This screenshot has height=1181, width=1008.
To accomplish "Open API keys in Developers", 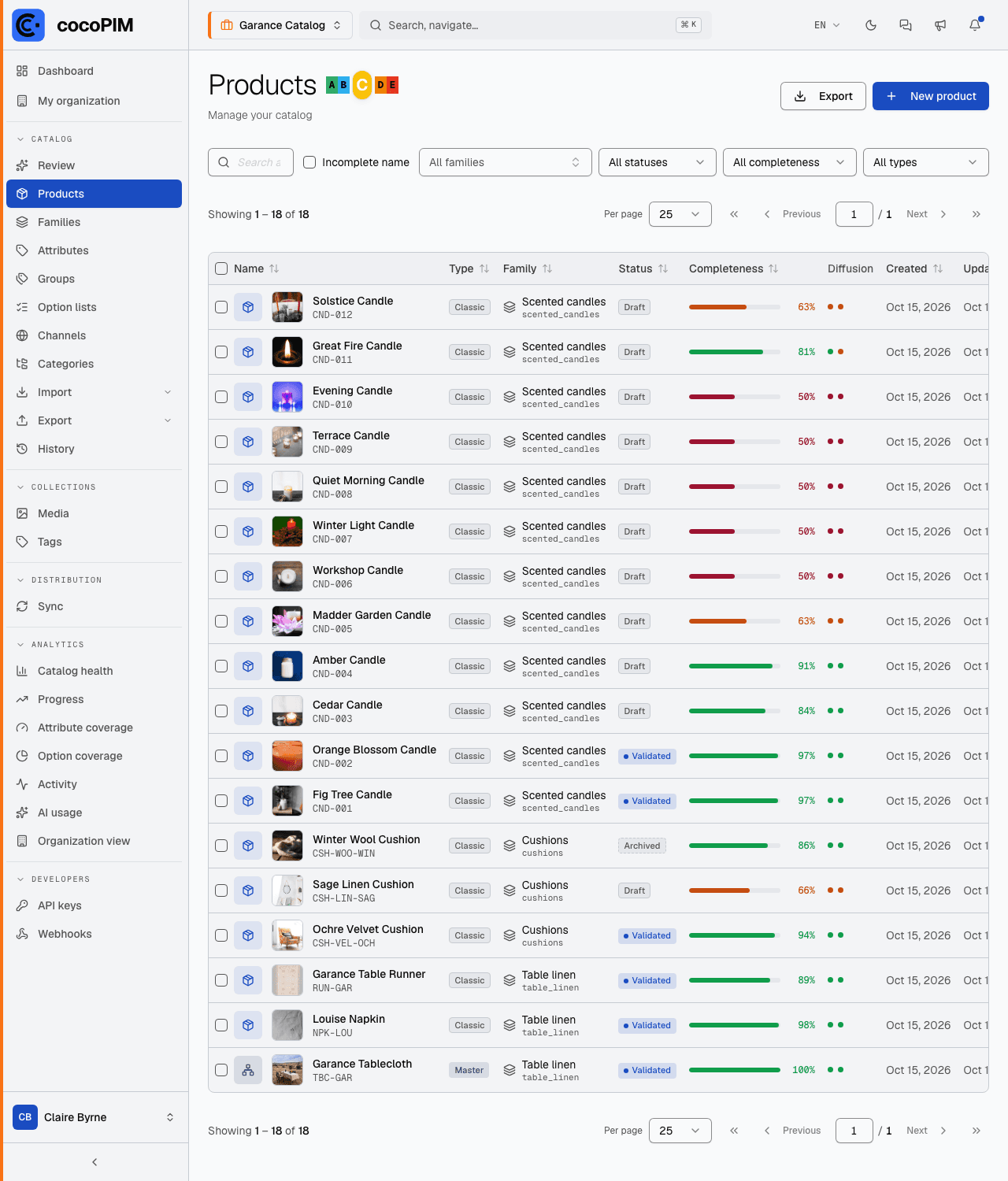I will pos(94,905).
